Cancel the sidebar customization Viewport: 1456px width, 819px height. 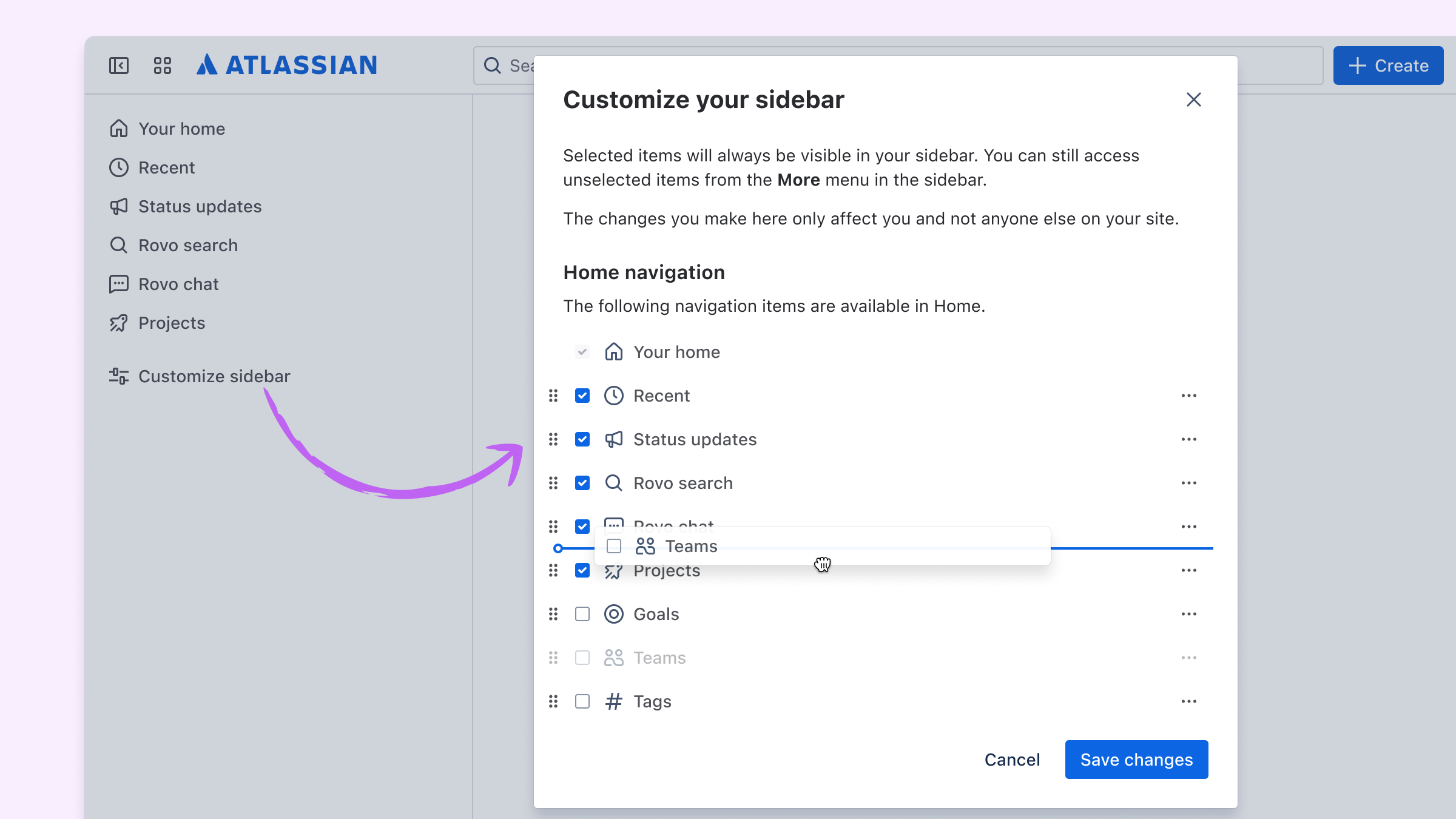pos(1011,760)
